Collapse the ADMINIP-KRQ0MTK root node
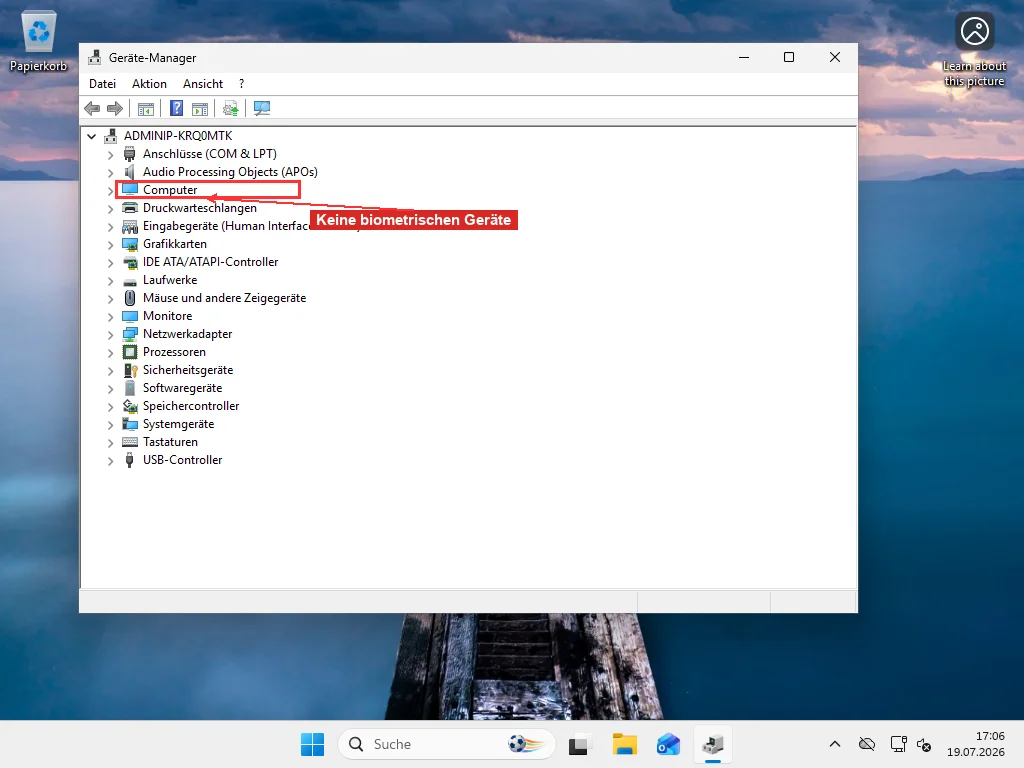 pyautogui.click(x=91, y=136)
